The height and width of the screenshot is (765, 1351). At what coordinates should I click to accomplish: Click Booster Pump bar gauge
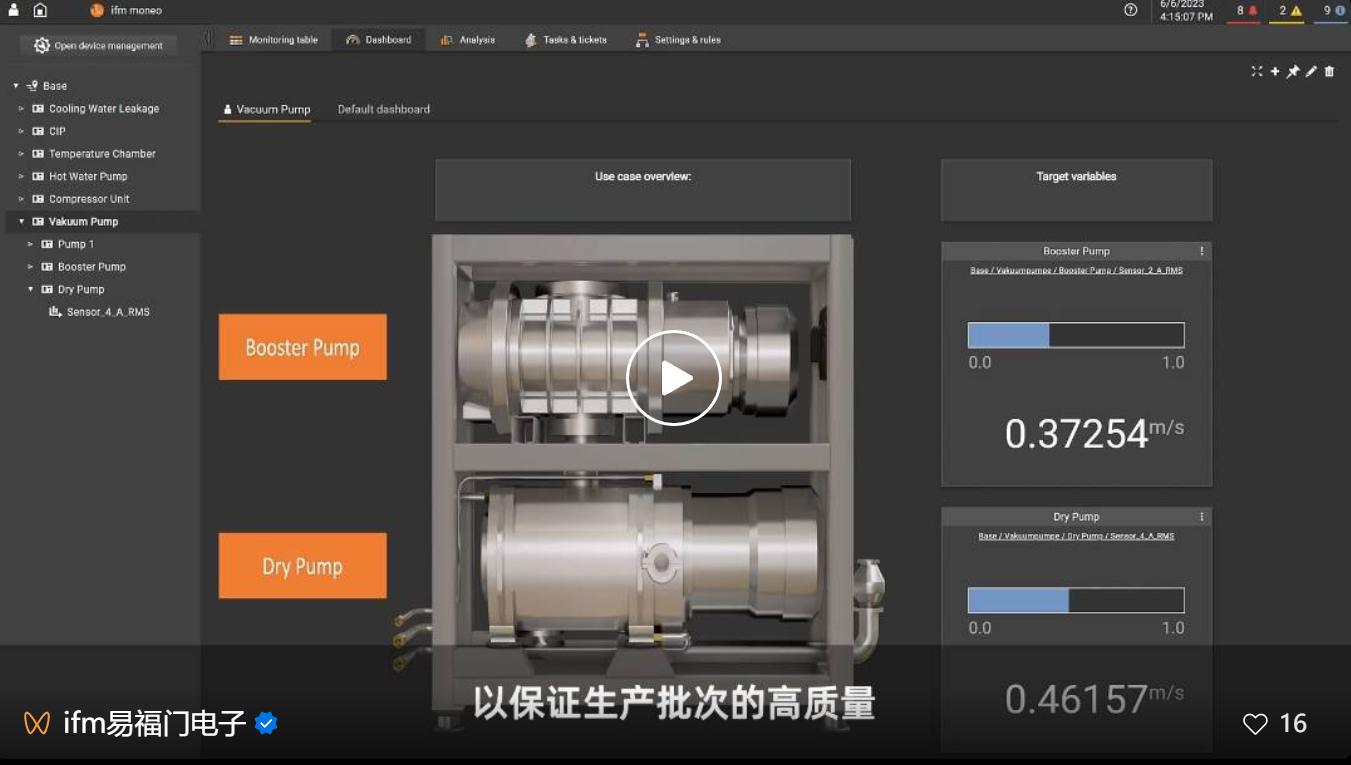coord(1076,335)
